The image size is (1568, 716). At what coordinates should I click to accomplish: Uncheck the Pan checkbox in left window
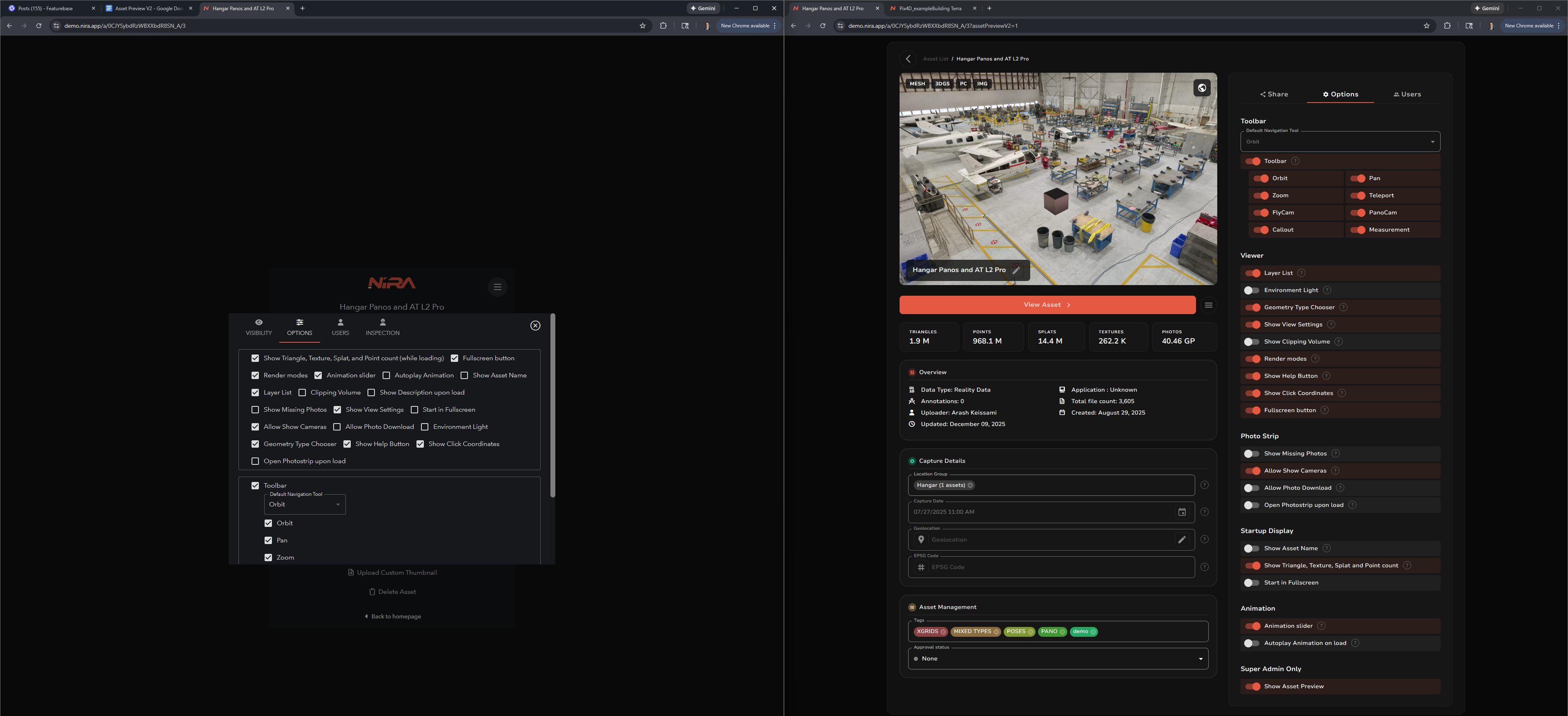click(x=268, y=541)
